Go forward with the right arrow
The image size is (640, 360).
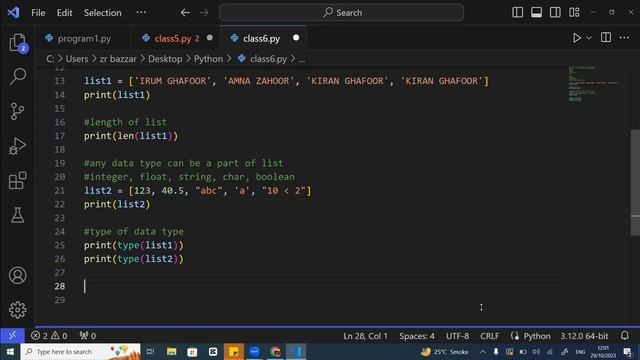[204, 13]
